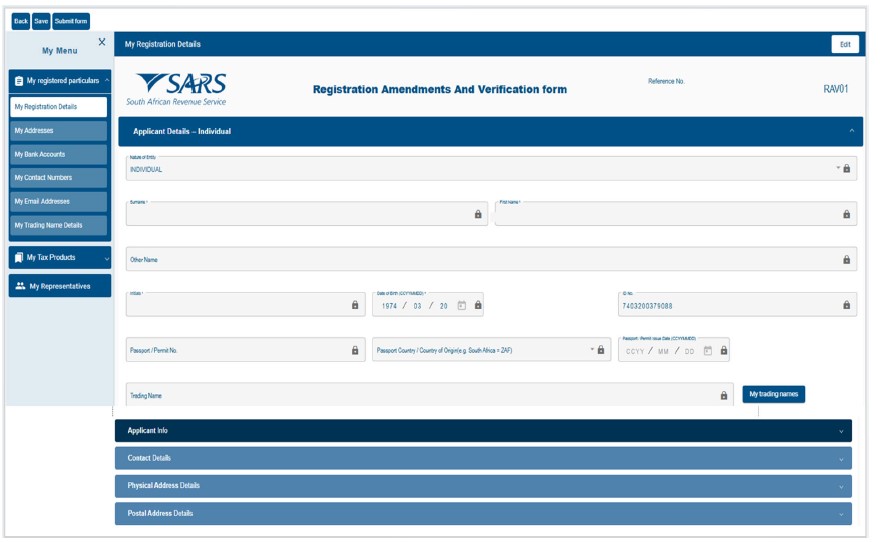
Task: Open Passport issue date calendar picker
Action: [x=708, y=351]
